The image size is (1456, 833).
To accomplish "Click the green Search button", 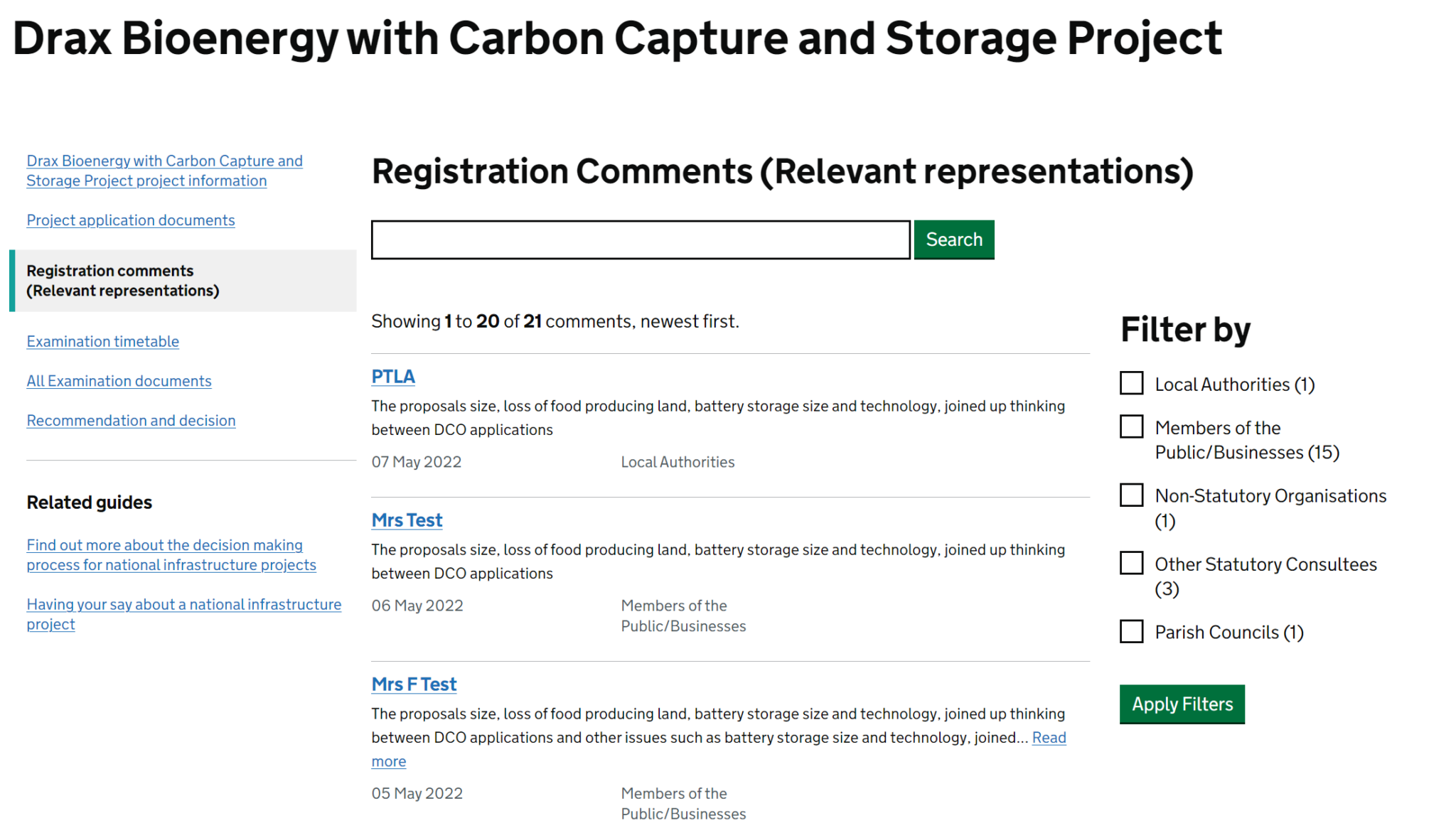I will 953,240.
